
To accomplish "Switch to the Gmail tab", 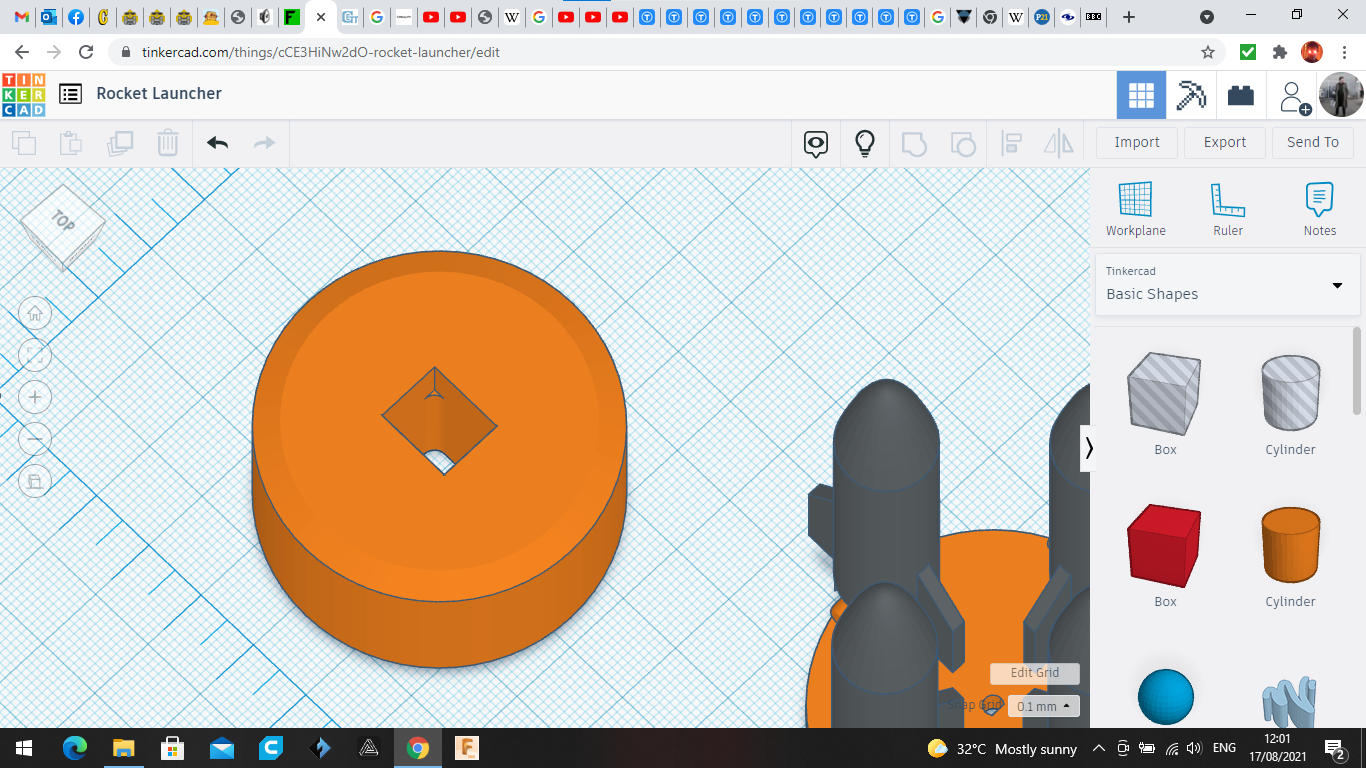I will pos(22,17).
